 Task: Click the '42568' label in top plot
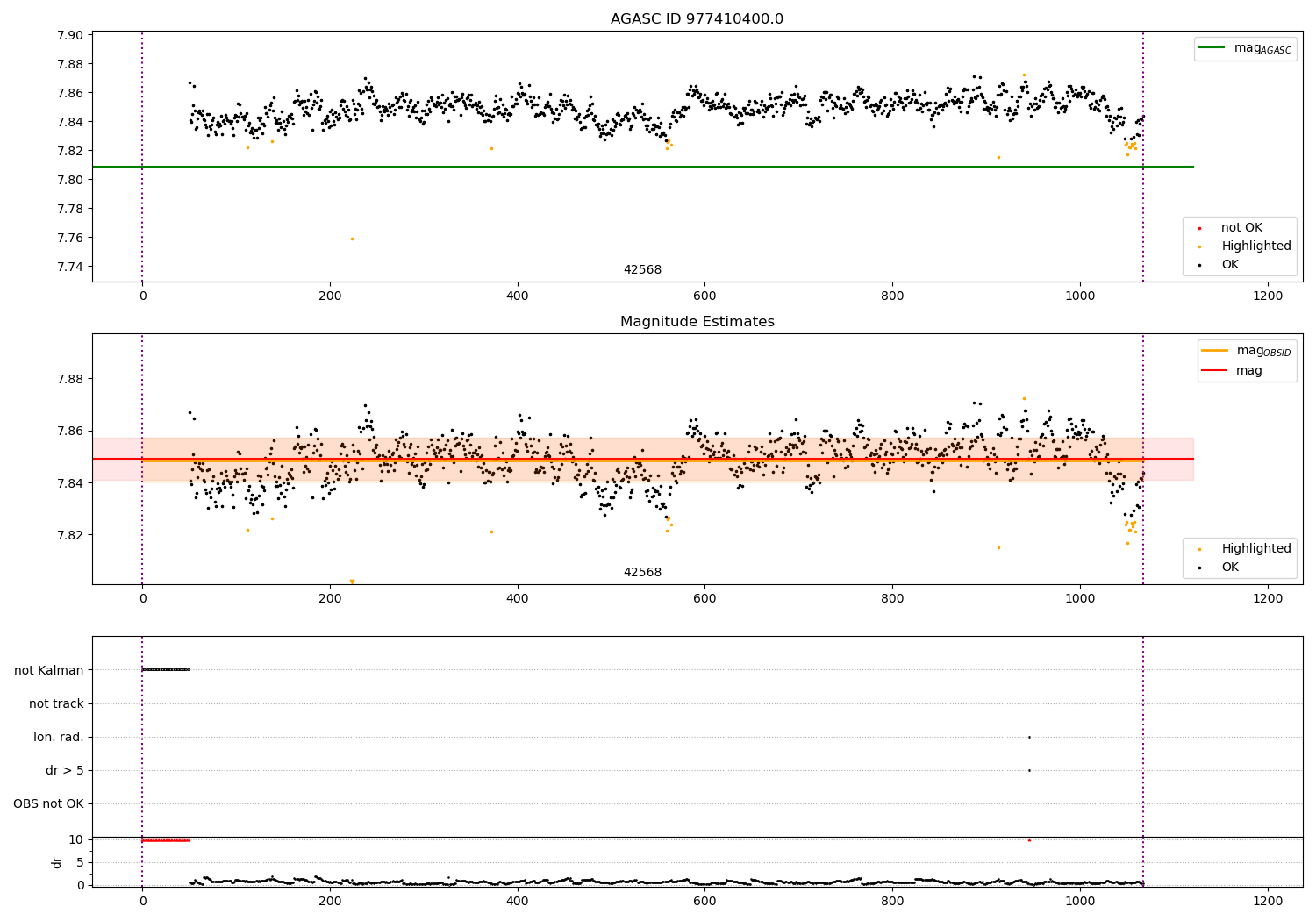642,269
